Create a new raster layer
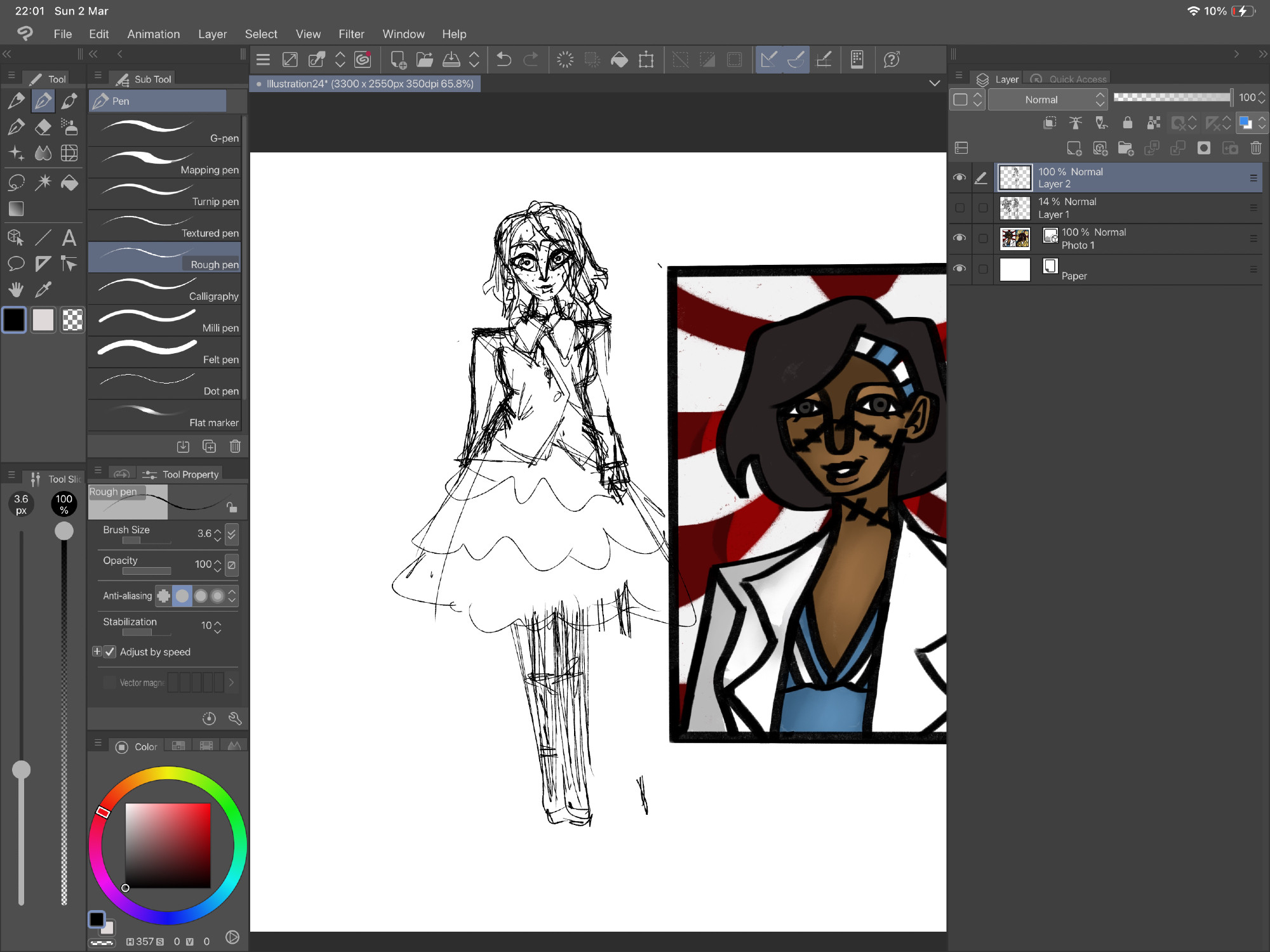 click(x=1074, y=149)
